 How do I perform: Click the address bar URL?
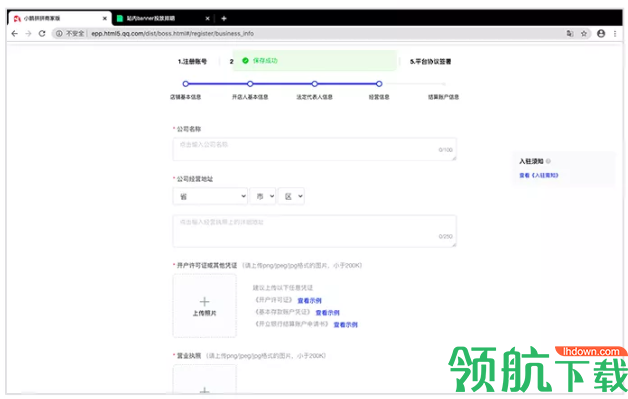point(173,34)
